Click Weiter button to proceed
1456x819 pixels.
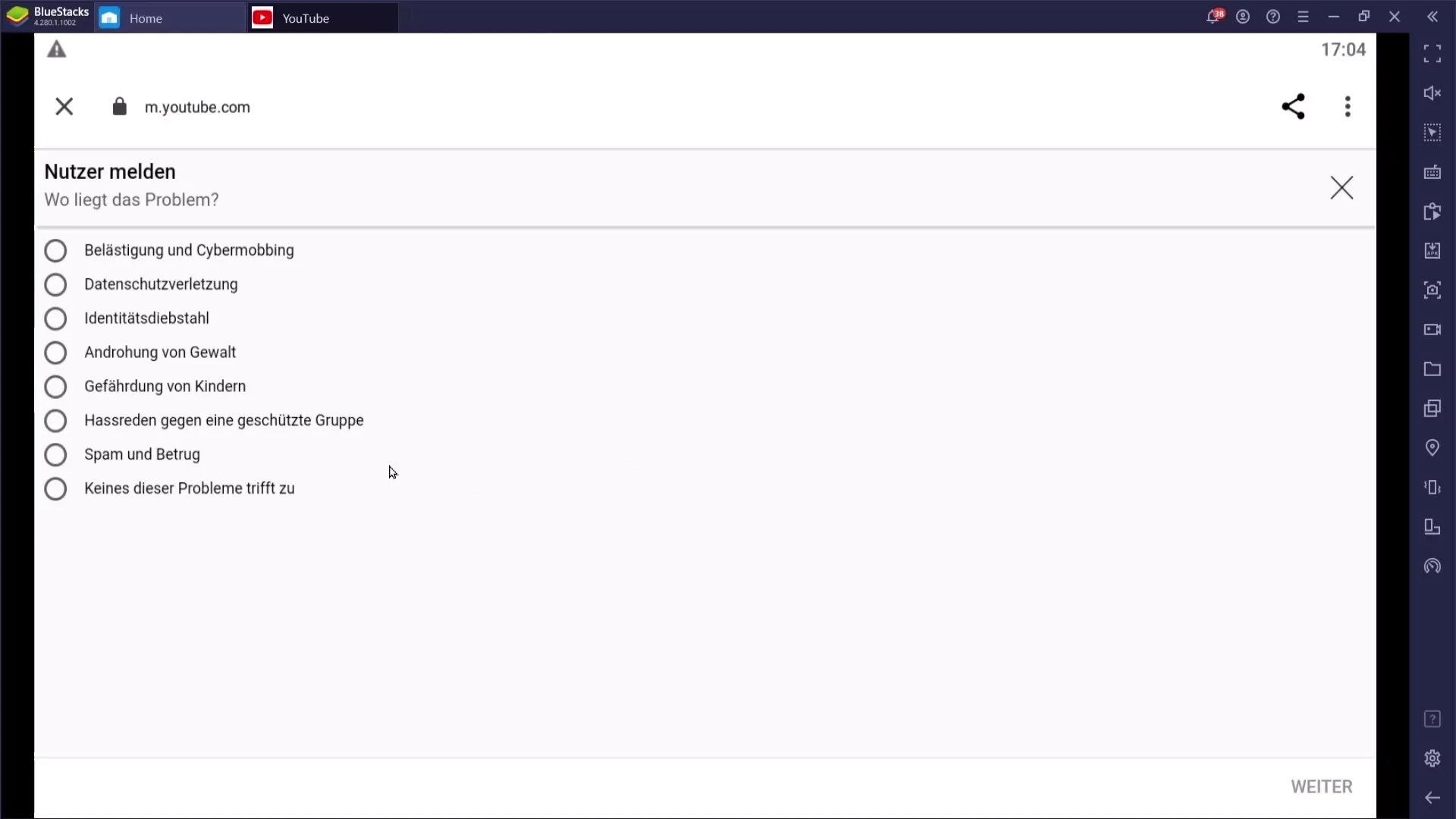pyautogui.click(x=1322, y=787)
